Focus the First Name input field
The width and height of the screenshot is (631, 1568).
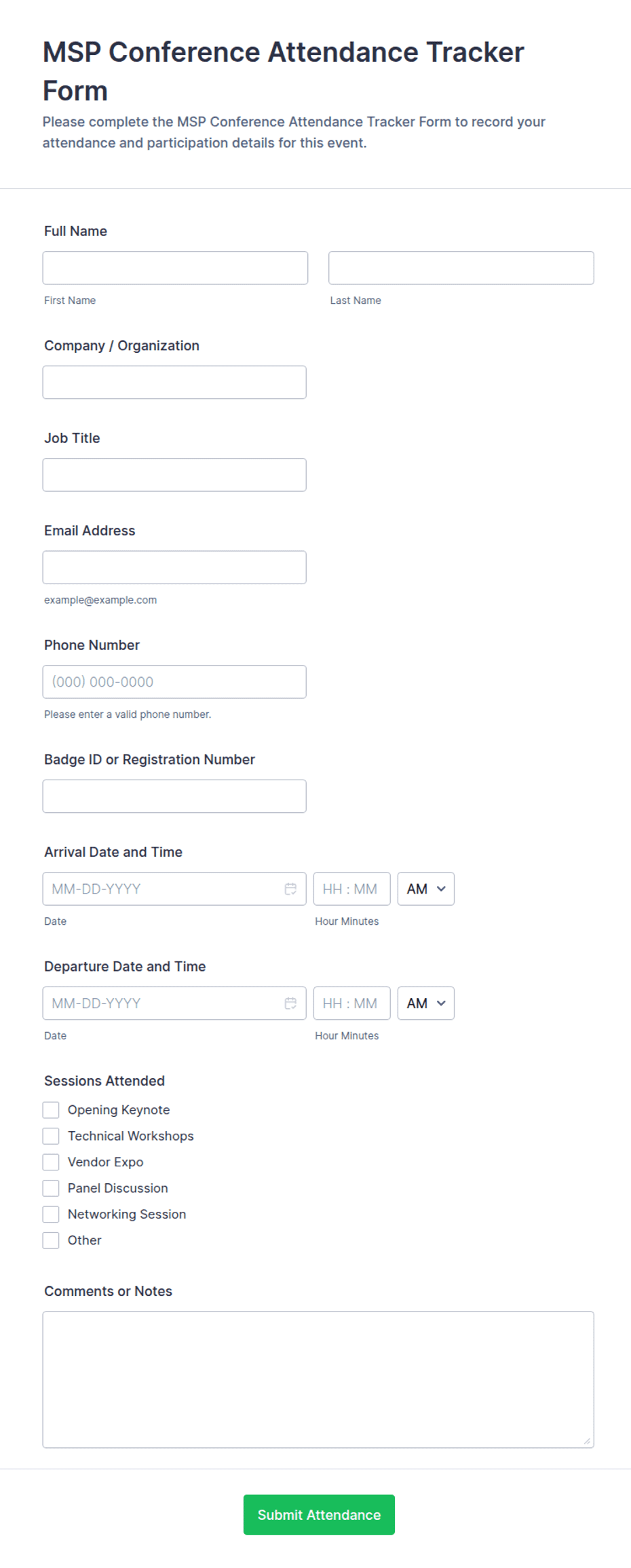click(175, 268)
